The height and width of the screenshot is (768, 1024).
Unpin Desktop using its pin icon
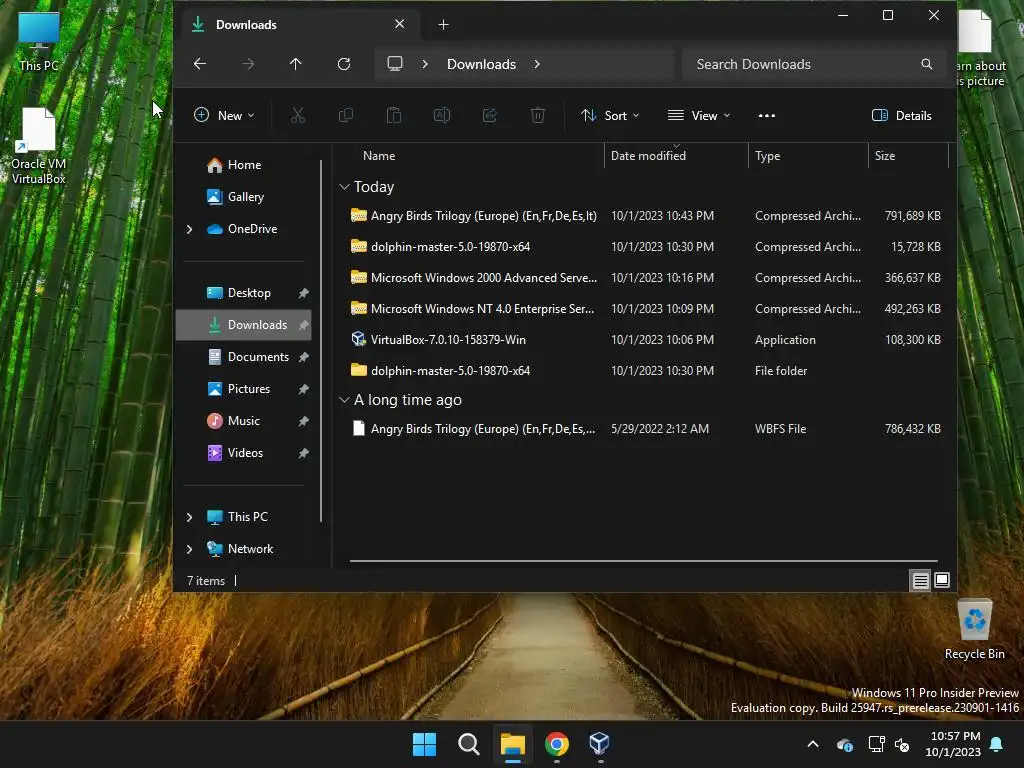click(x=304, y=293)
